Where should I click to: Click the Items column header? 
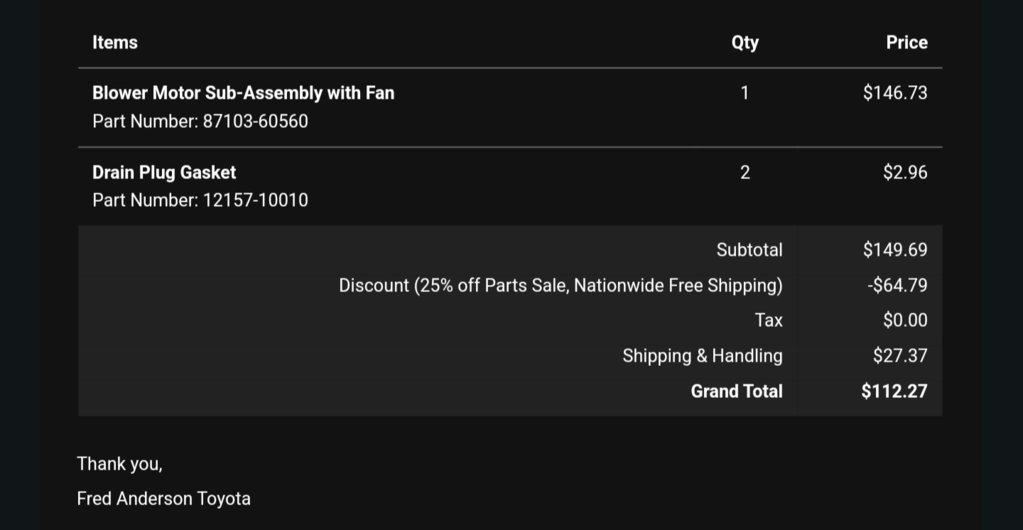click(x=115, y=42)
